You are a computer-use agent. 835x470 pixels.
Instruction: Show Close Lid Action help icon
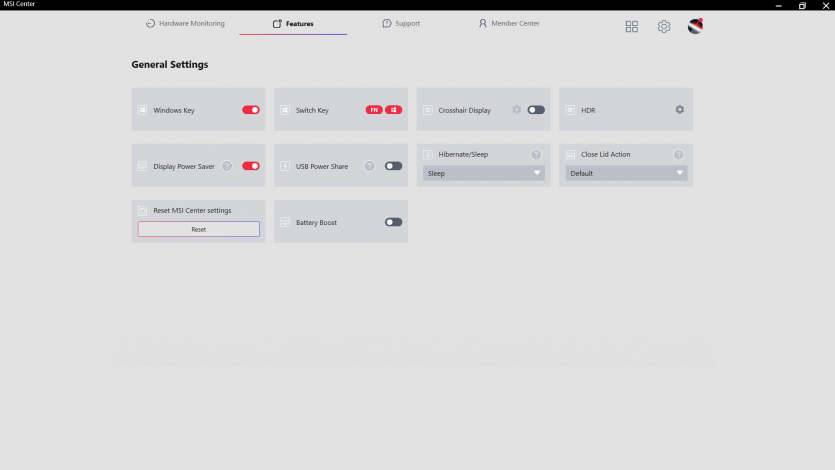(679, 155)
